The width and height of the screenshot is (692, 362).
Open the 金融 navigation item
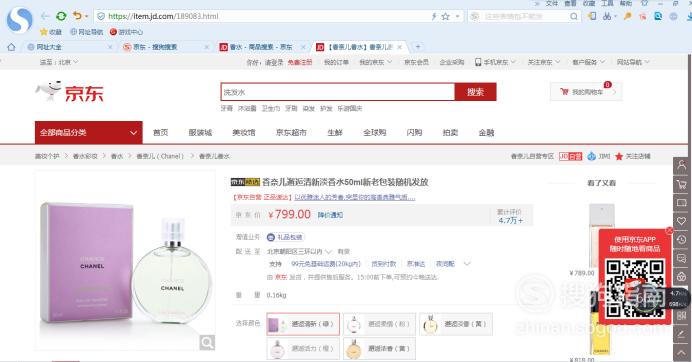486,132
